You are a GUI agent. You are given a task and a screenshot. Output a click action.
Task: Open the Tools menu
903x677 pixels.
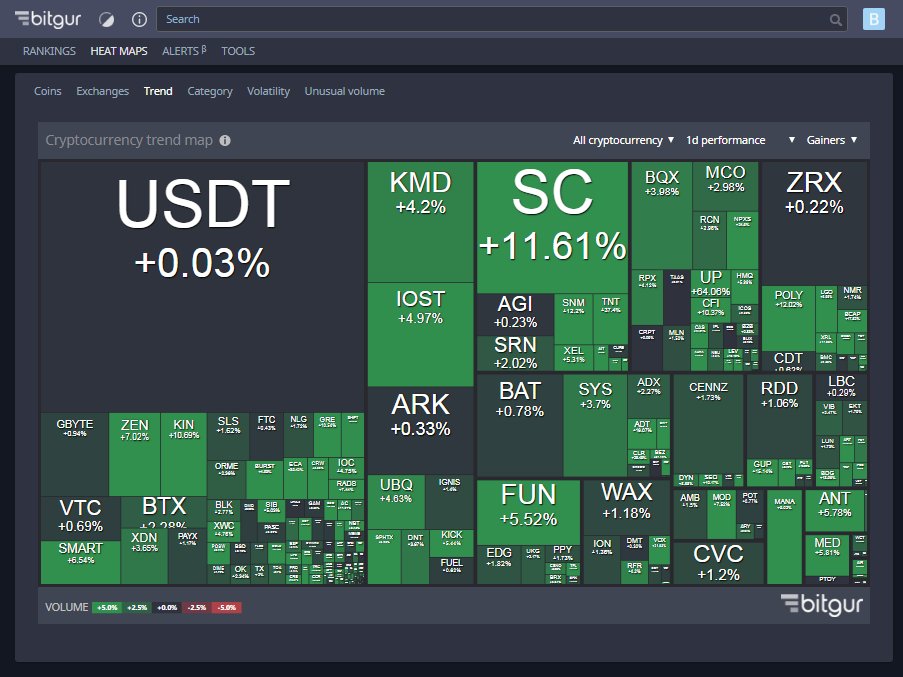click(x=238, y=51)
